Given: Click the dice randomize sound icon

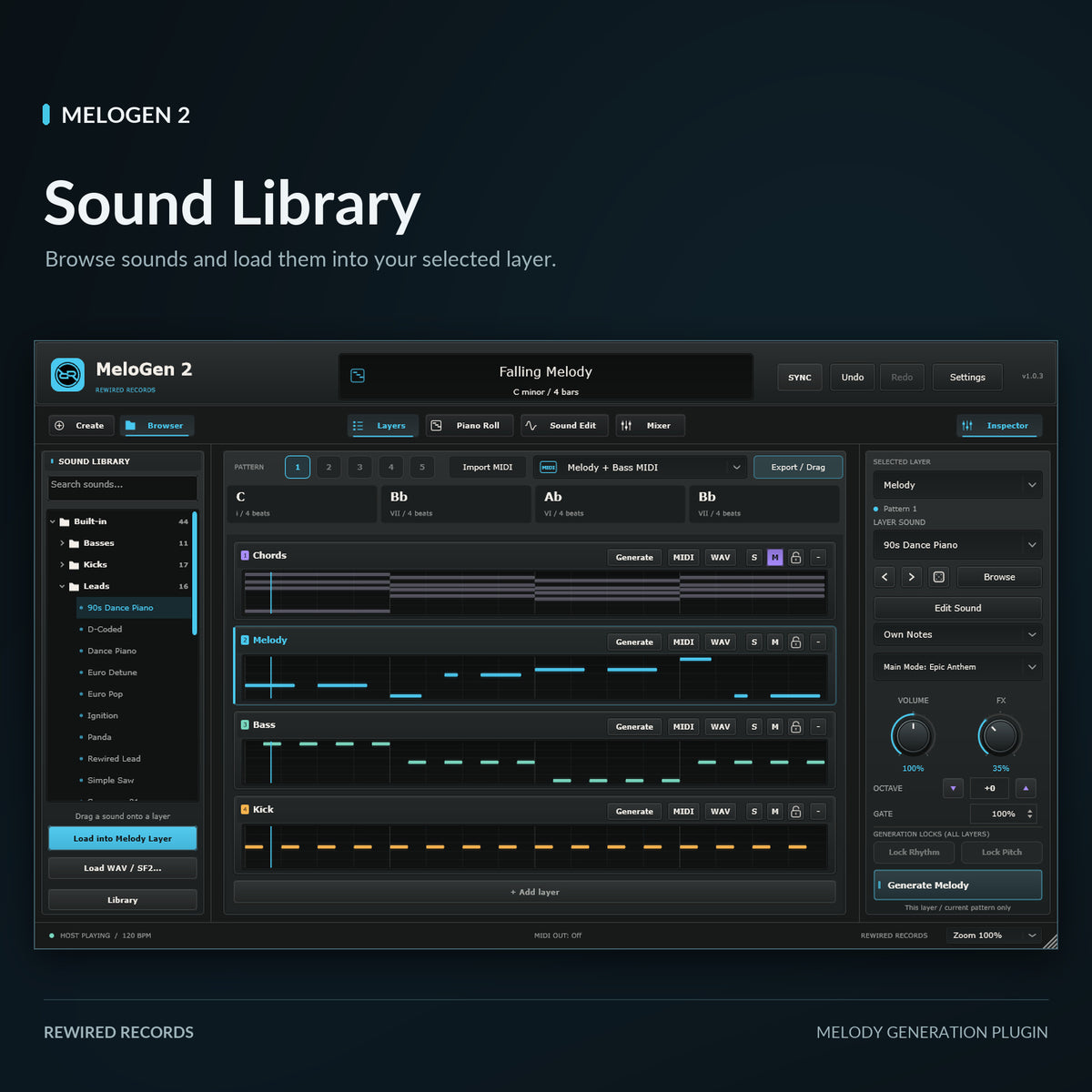Looking at the screenshot, I should (x=939, y=577).
